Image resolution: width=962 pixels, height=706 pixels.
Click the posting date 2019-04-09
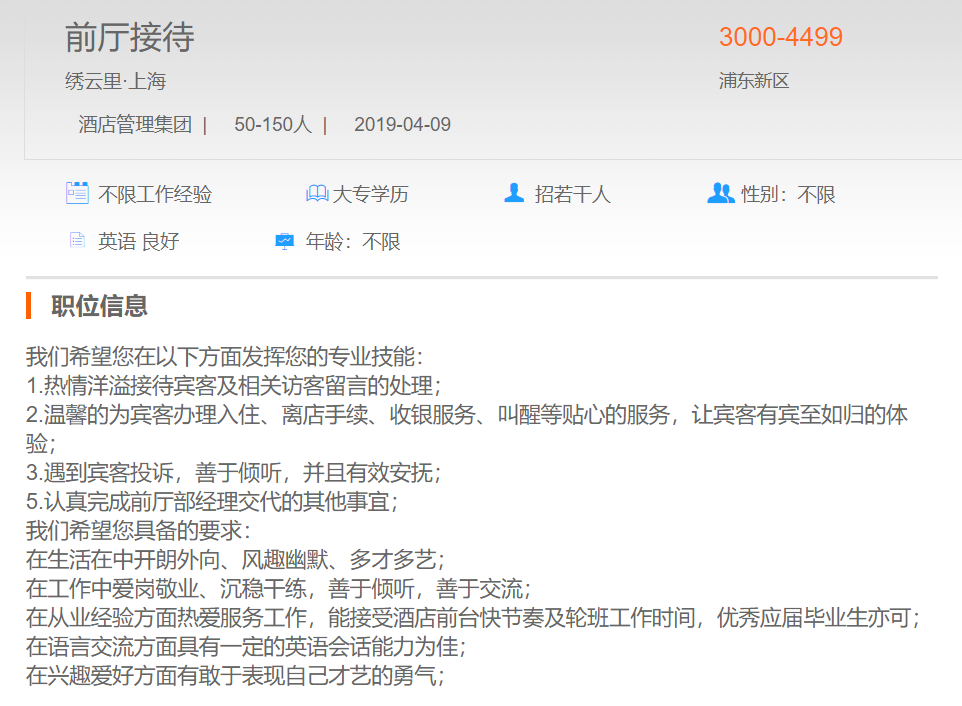tap(402, 125)
